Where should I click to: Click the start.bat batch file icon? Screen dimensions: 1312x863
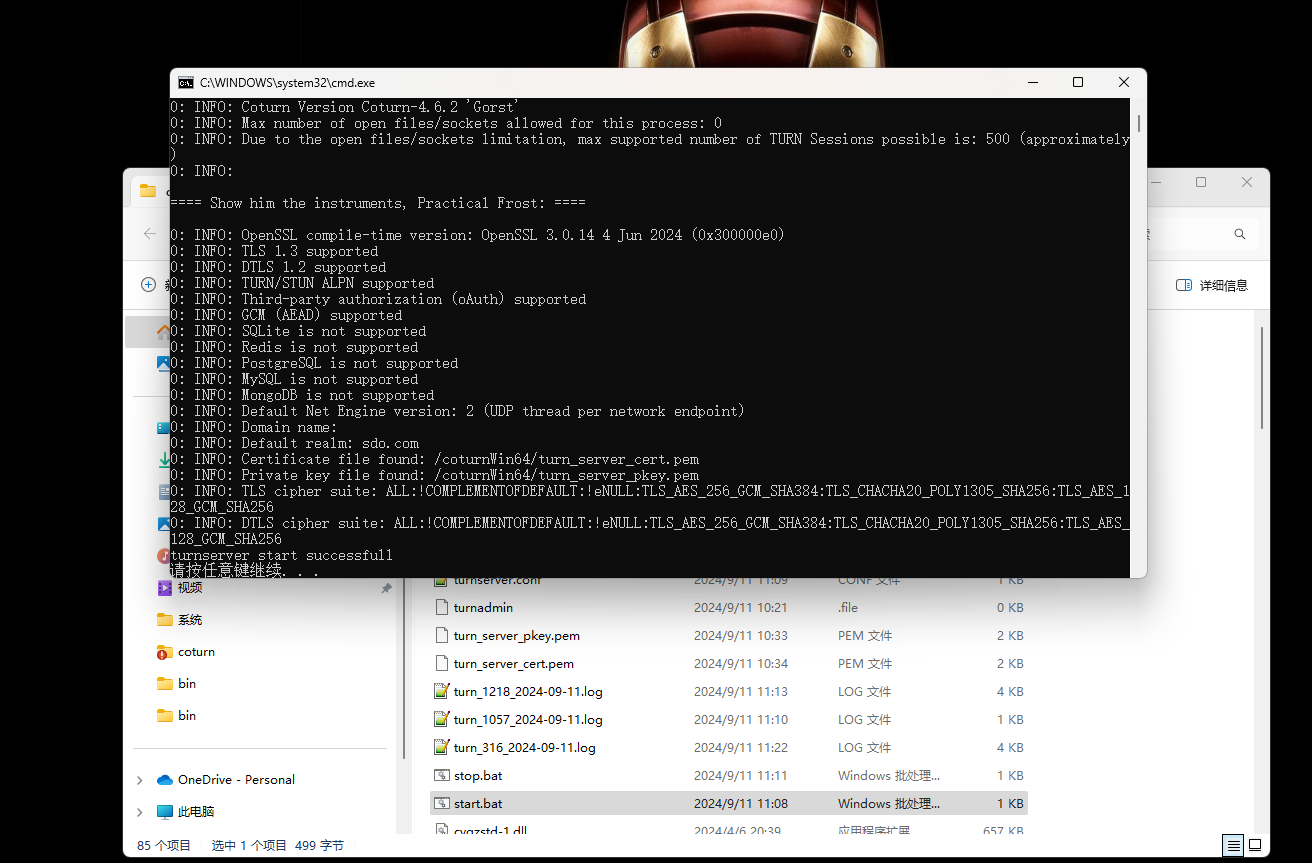(441, 804)
